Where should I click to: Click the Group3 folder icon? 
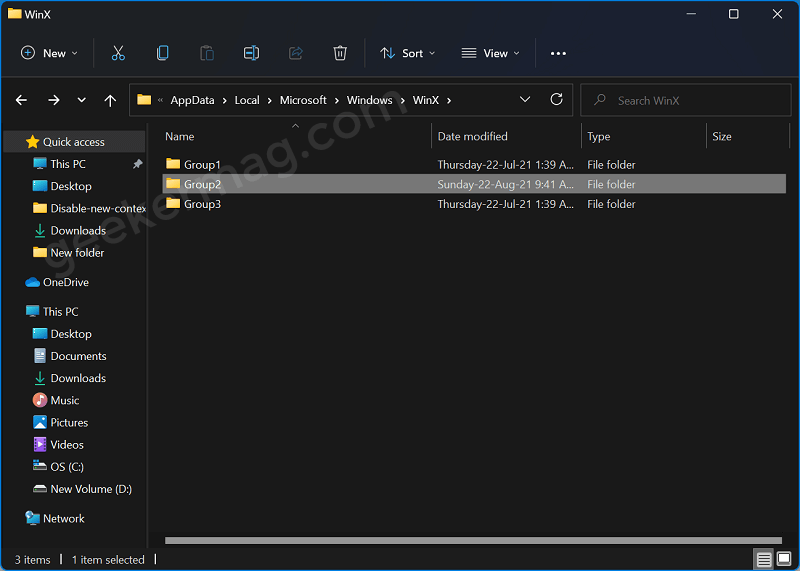tap(173, 204)
